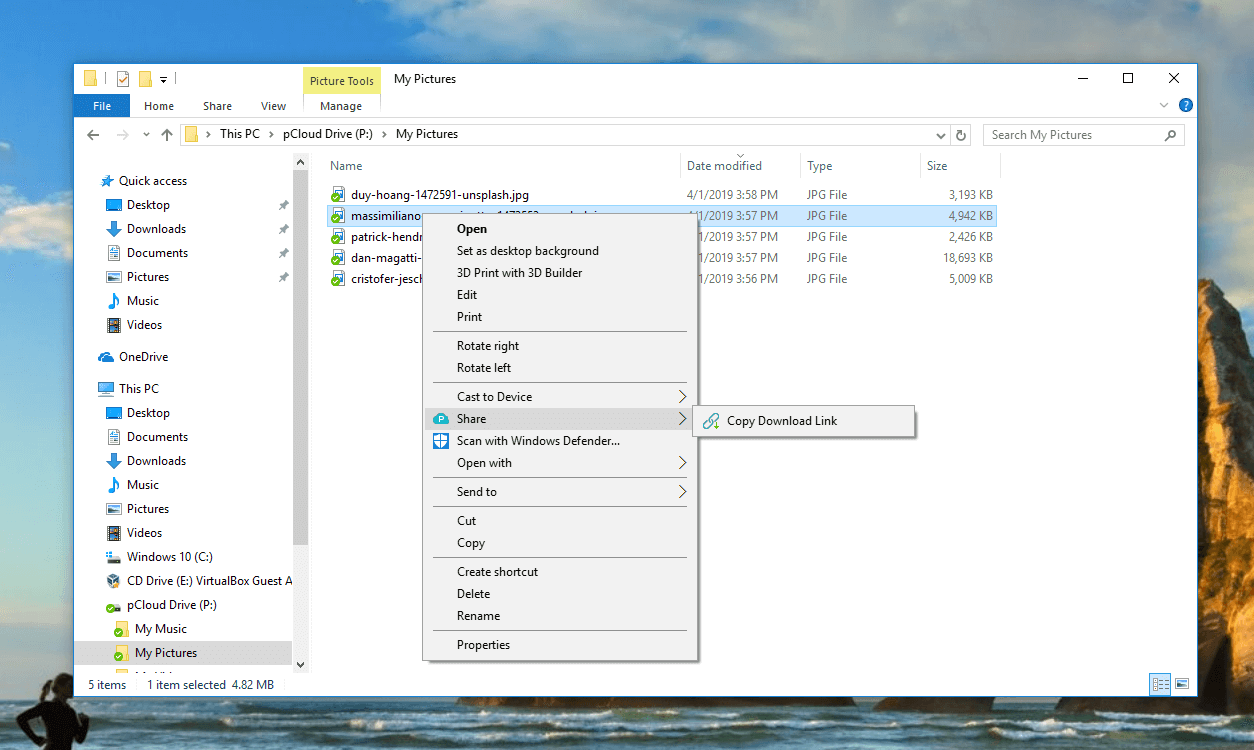The height and width of the screenshot is (750, 1254).
Task: Go up one folder with Up arrow
Action: click(167, 135)
